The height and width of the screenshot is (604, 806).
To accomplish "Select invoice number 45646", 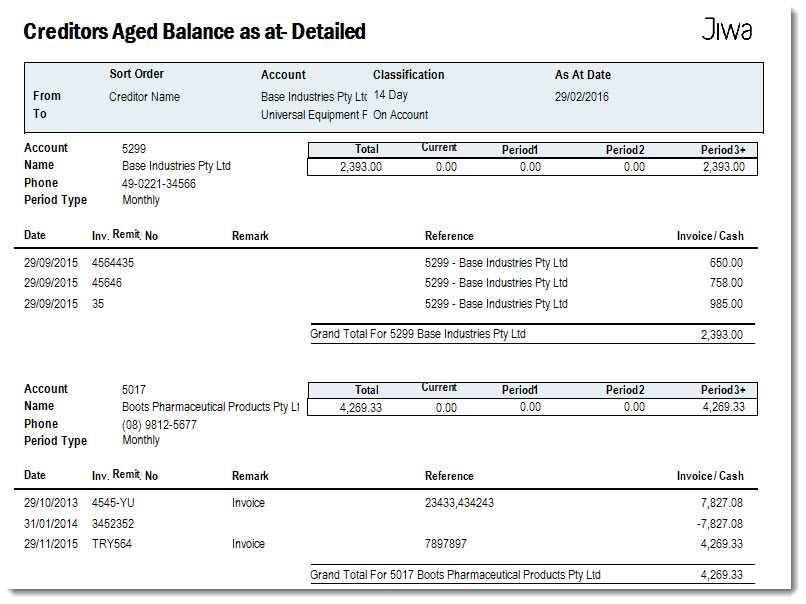I will point(106,283).
